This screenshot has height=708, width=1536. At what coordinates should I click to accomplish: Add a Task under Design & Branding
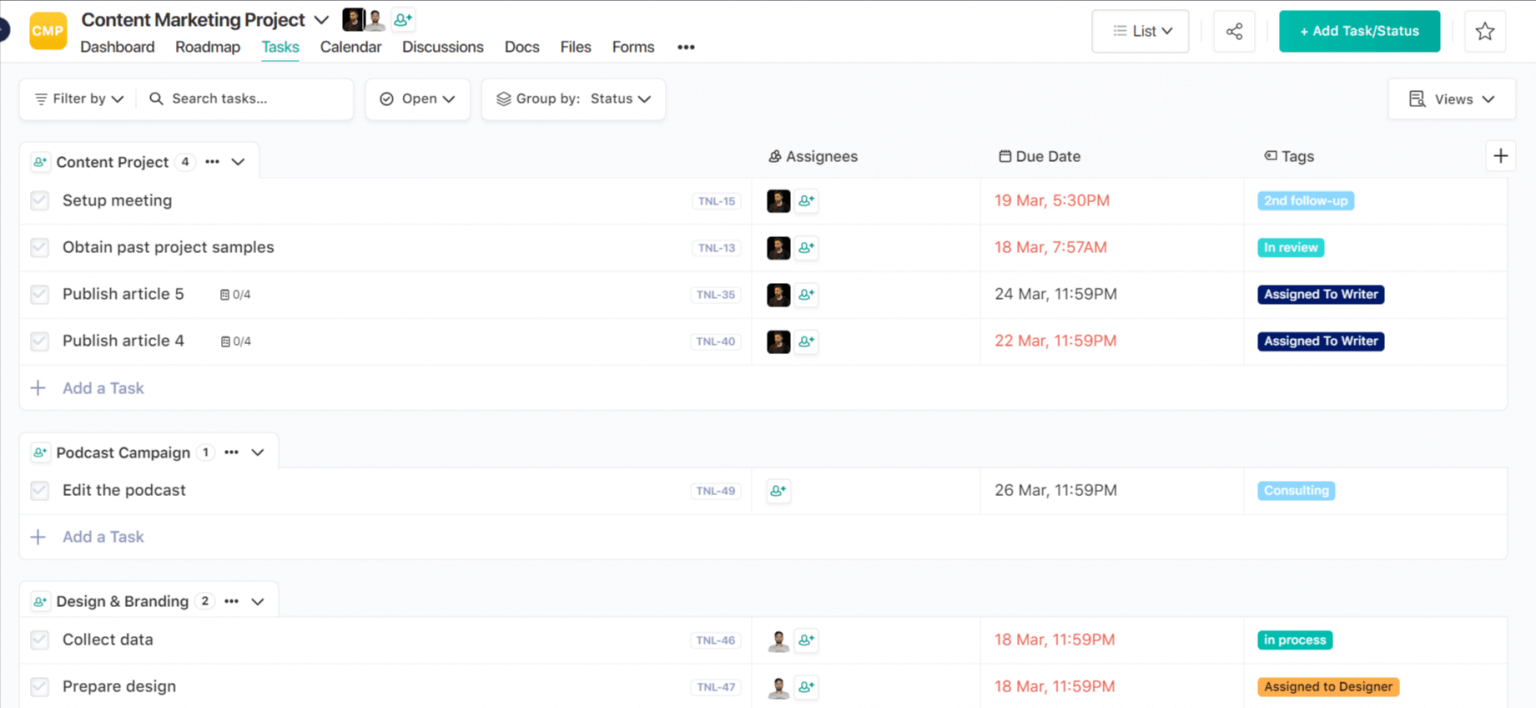(x=89, y=706)
